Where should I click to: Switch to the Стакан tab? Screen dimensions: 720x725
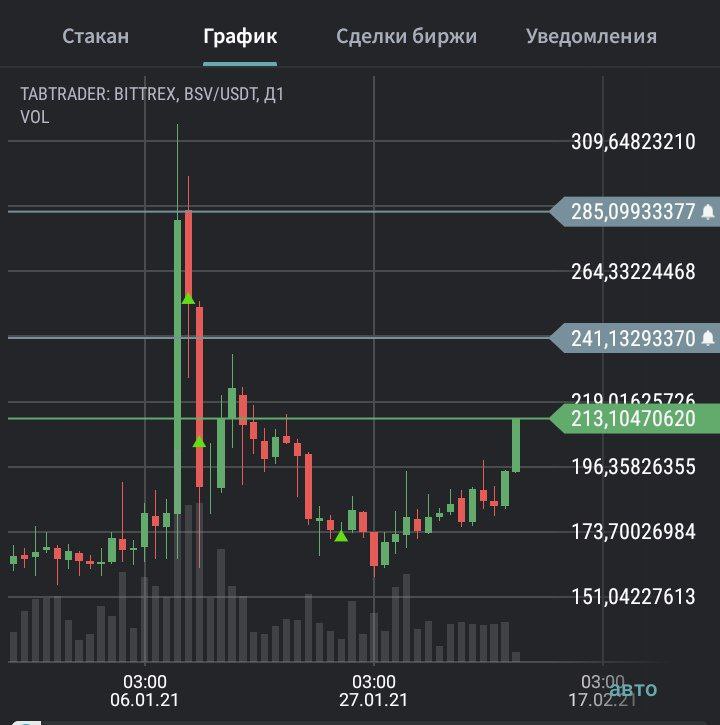pos(96,36)
